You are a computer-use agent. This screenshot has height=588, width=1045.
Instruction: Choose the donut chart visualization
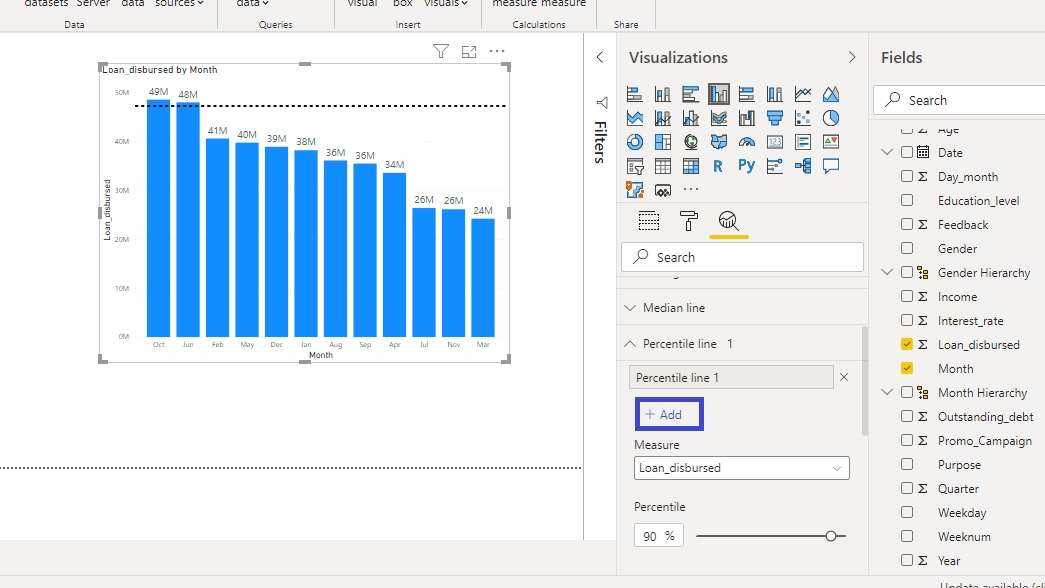pyautogui.click(x=635, y=142)
